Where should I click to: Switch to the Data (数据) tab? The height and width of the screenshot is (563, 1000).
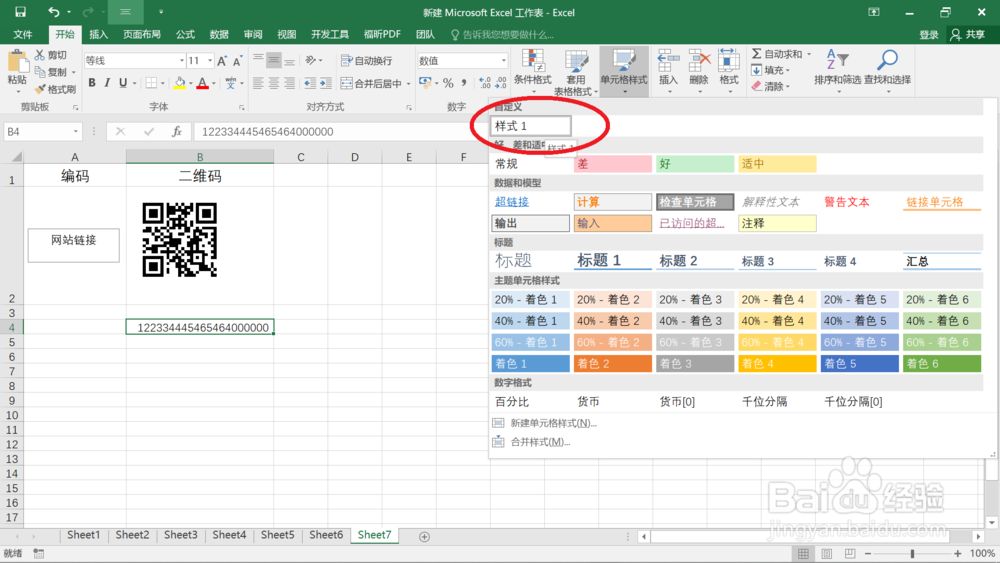click(219, 34)
